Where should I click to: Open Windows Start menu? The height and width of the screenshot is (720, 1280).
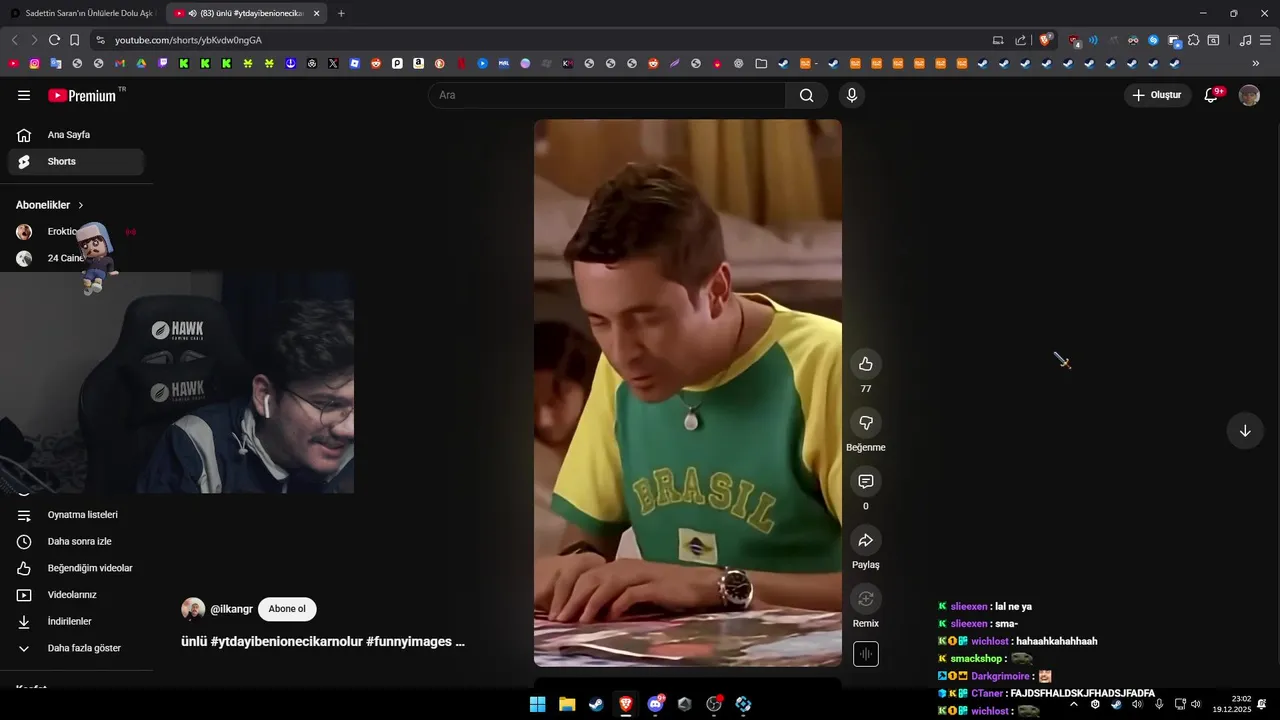537,704
